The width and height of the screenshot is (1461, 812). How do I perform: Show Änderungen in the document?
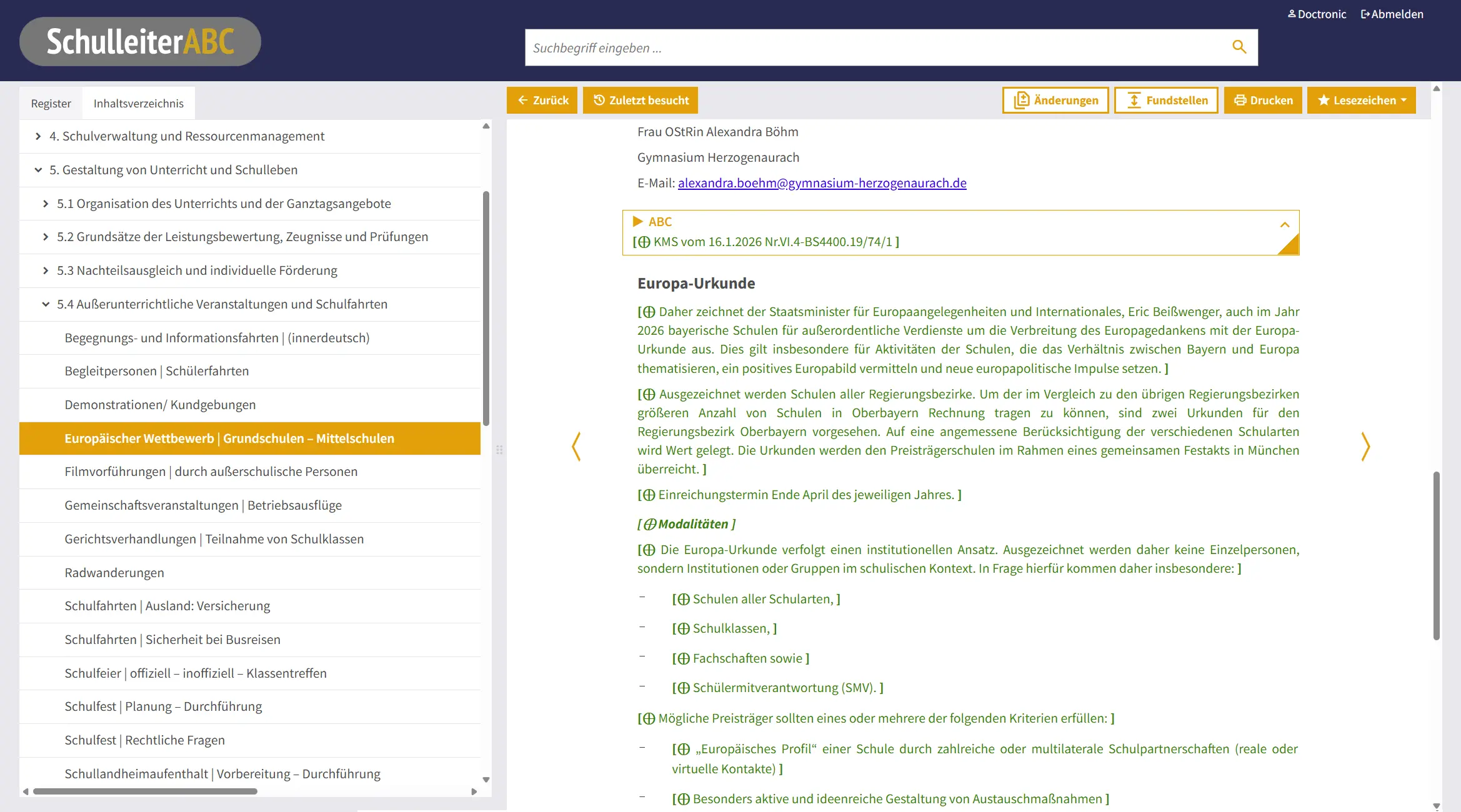[1055, 100]
